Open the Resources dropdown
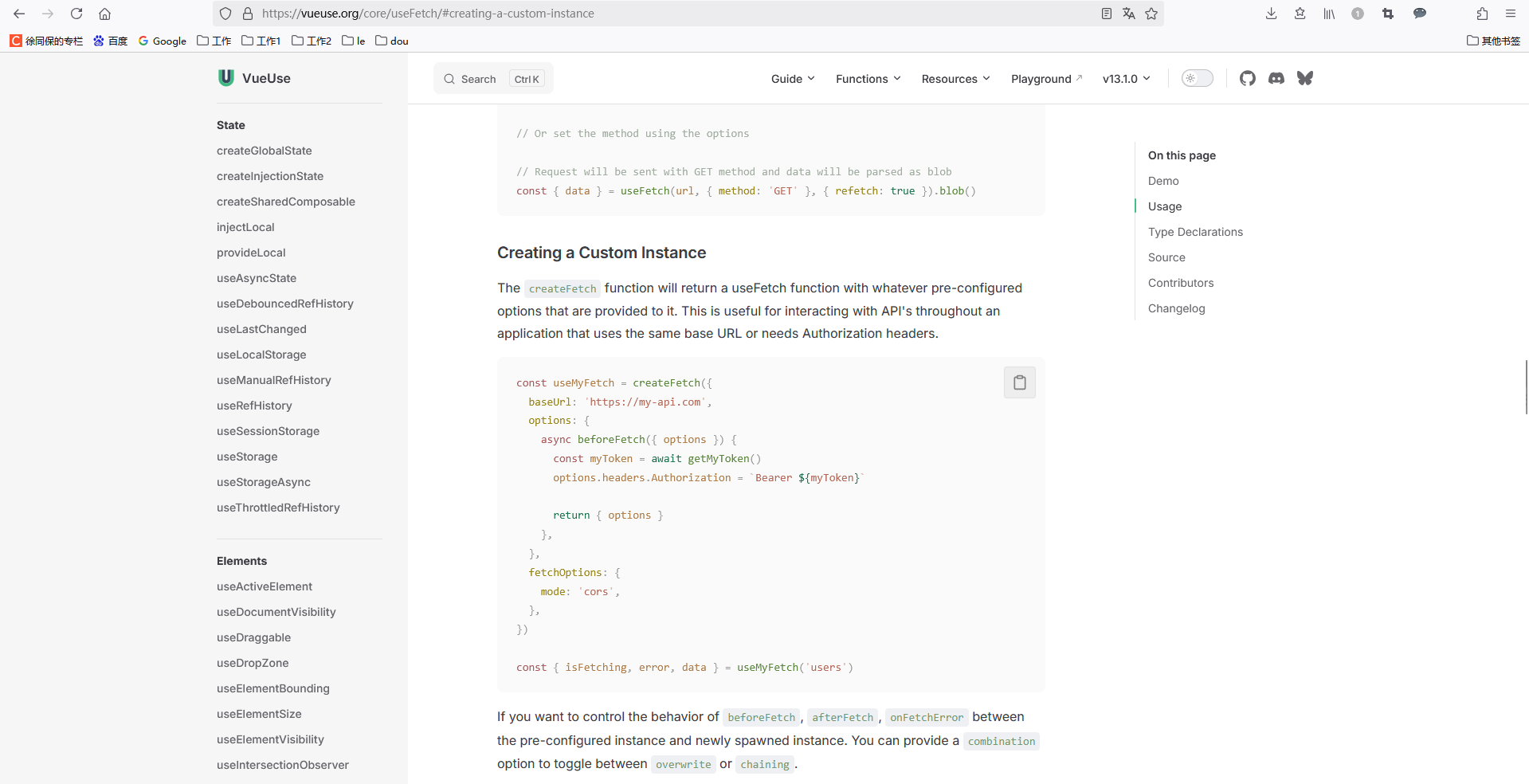Screen dimensions: 1529x784 (955, 79)
